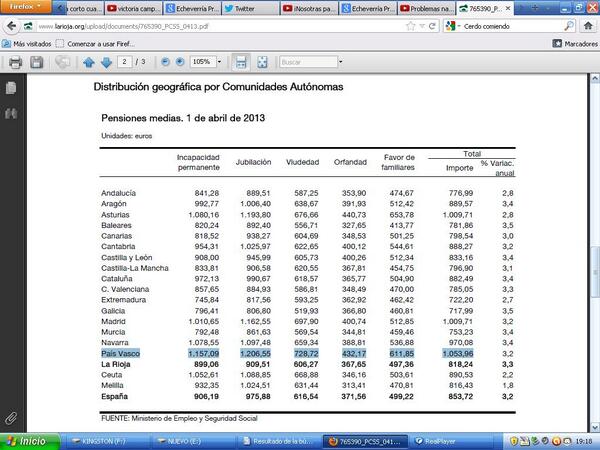The width and height of the screenshot is (600, 450).
Task: Close the 765390_P... PDF tab
Action: (x=508, y=8)
